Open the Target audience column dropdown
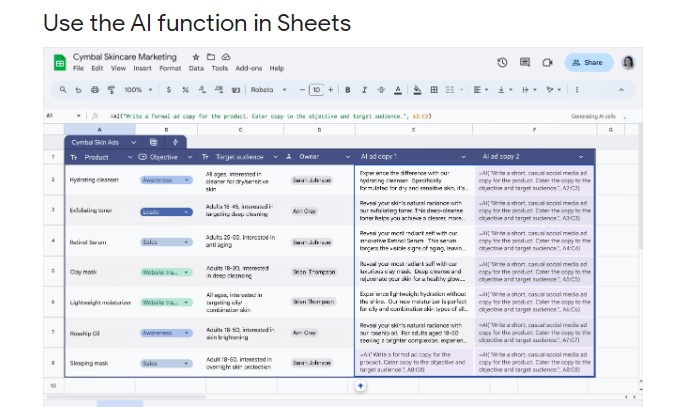The width and height of the screenshot is (695, 407). (275, 157)
